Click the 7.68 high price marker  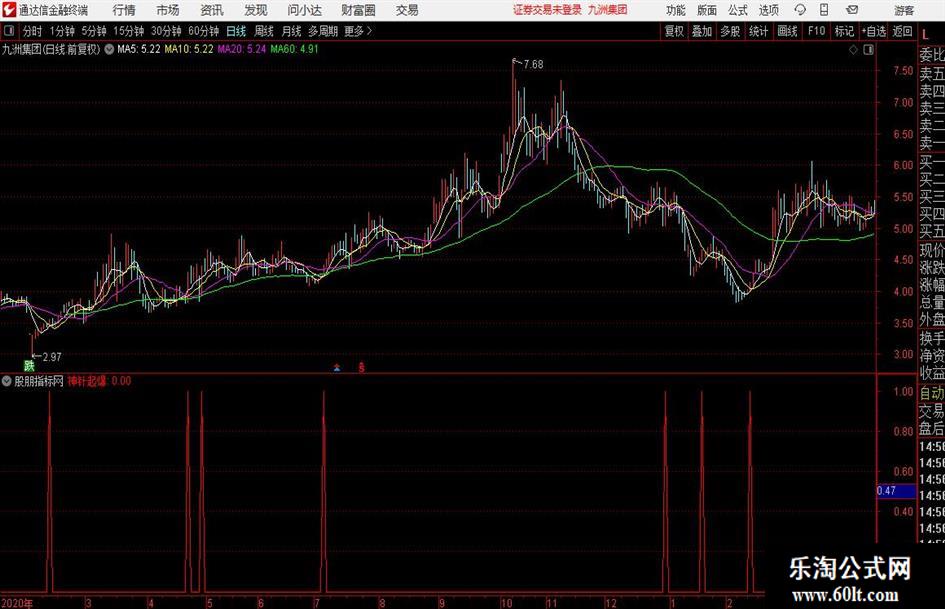533,65
